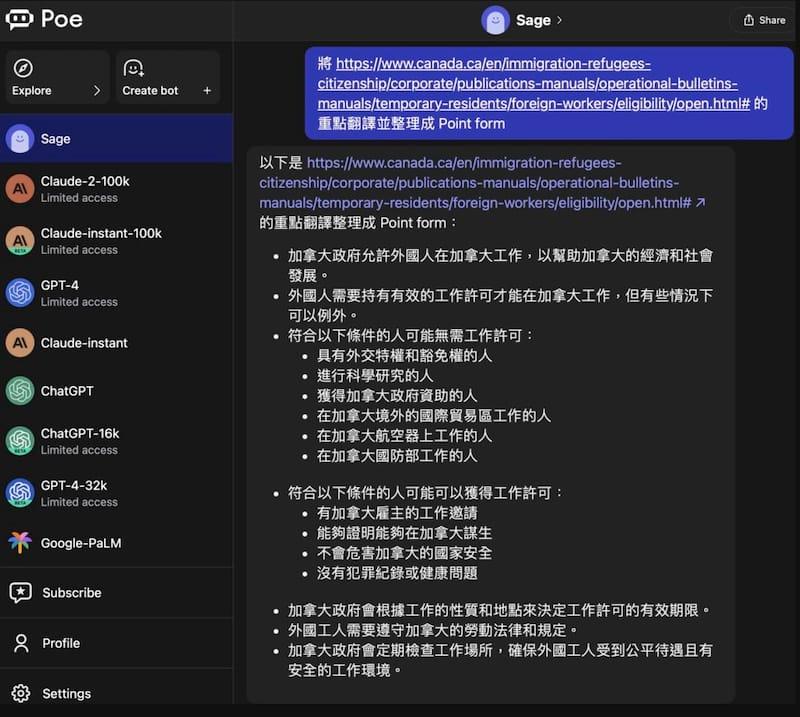Select the Sage chat entry label
The height and width of the screenshot is (717, 800).
(x=55, y=139)
